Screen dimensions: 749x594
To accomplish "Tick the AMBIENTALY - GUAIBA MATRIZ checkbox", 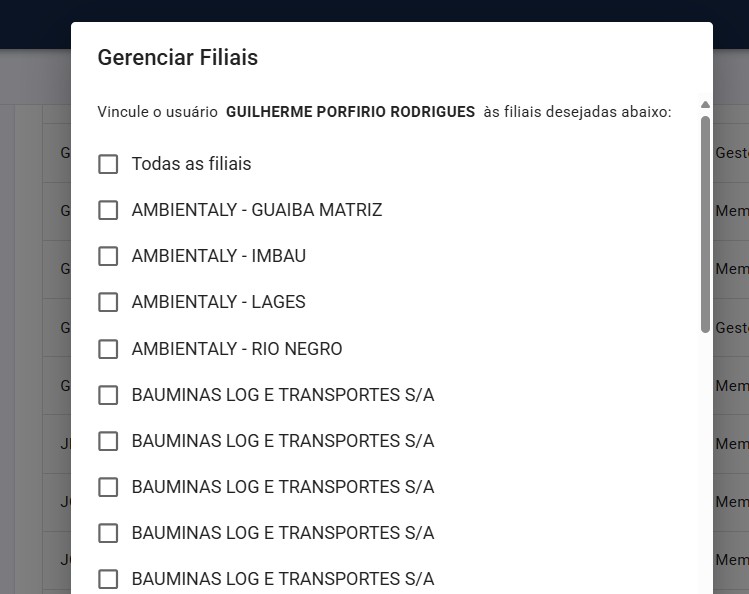I will (108, 210).
